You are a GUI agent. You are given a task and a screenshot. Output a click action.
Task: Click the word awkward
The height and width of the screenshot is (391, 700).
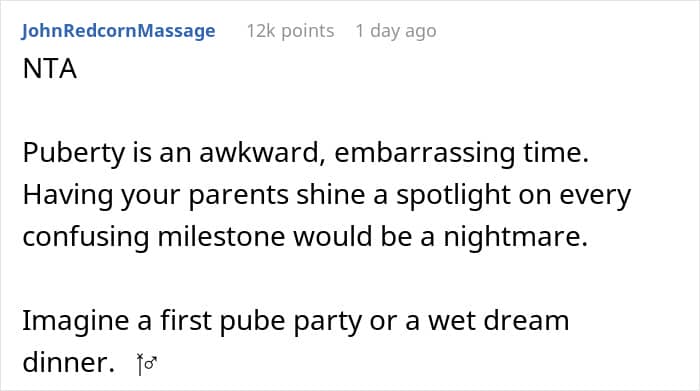click(x=262, y=152)
